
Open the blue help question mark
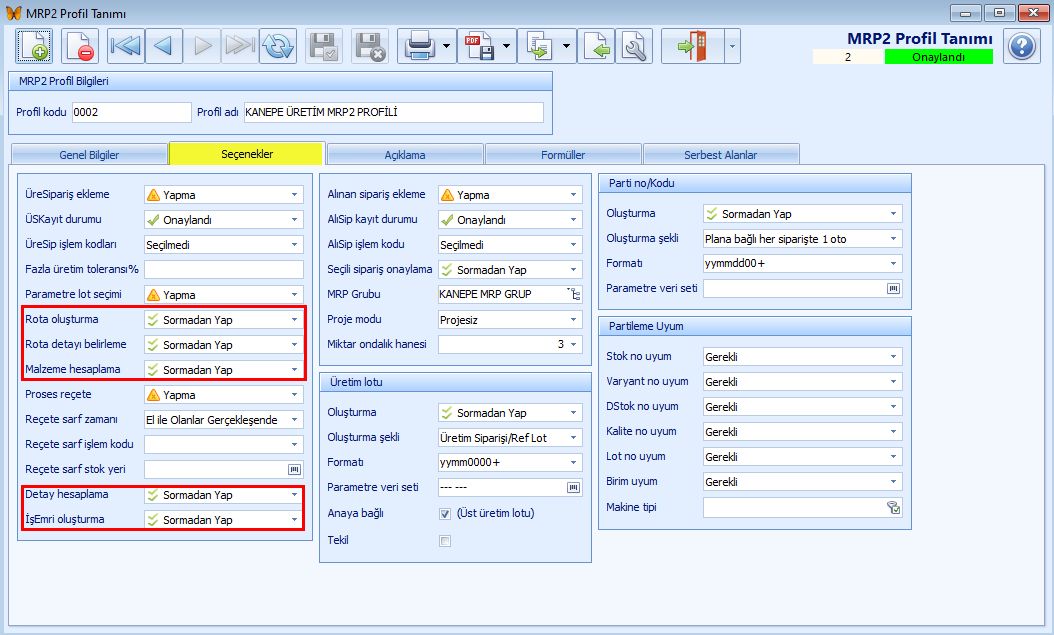1022,46
